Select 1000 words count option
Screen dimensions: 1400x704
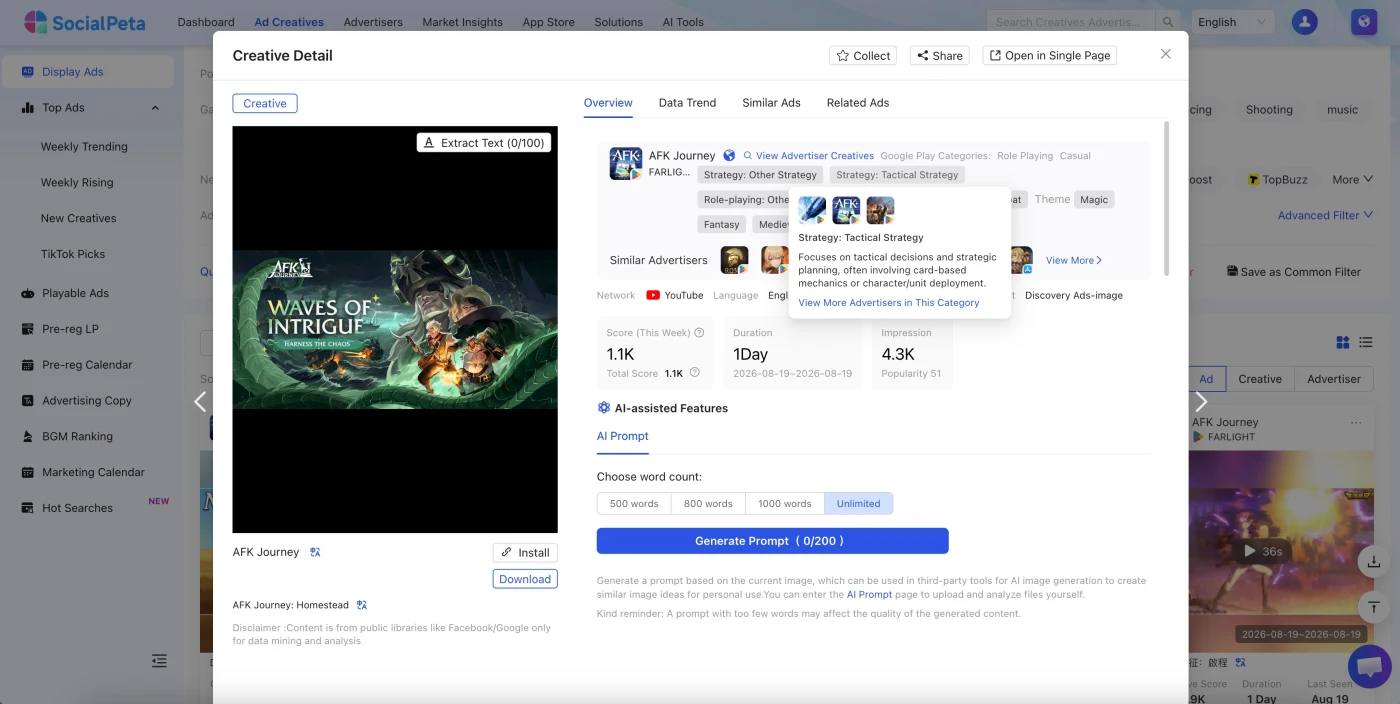tap(785, 504)
